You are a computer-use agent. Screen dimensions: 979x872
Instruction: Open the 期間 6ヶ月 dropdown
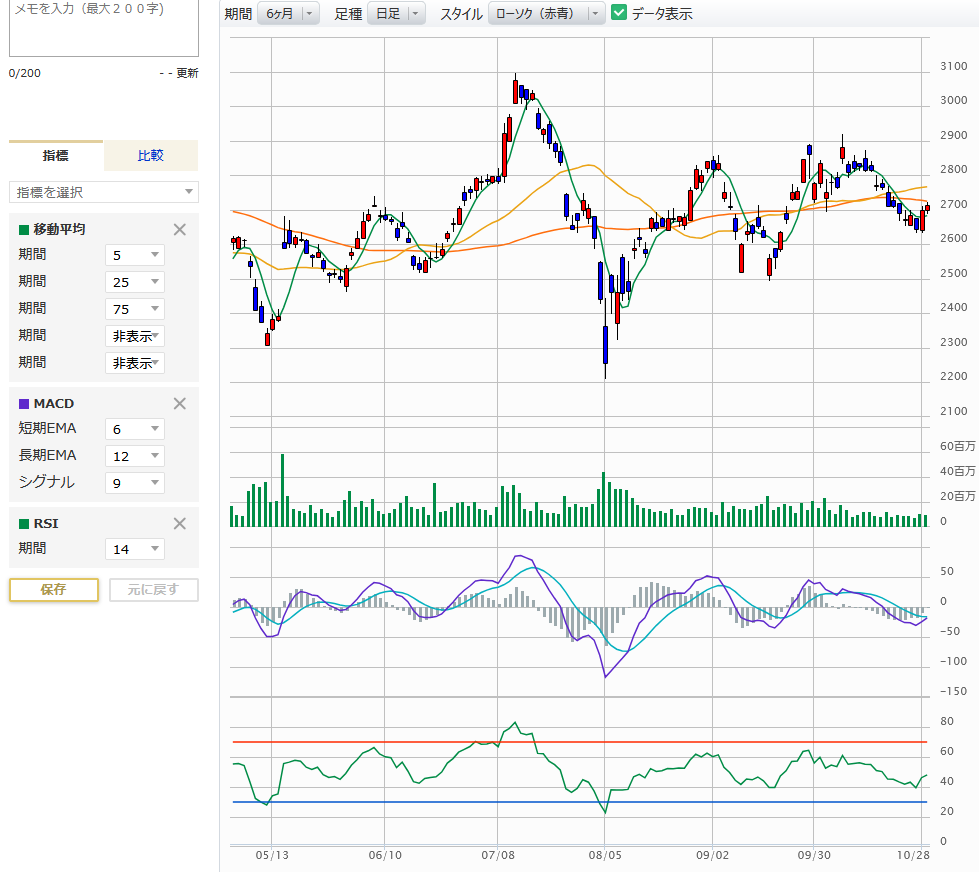288,14
